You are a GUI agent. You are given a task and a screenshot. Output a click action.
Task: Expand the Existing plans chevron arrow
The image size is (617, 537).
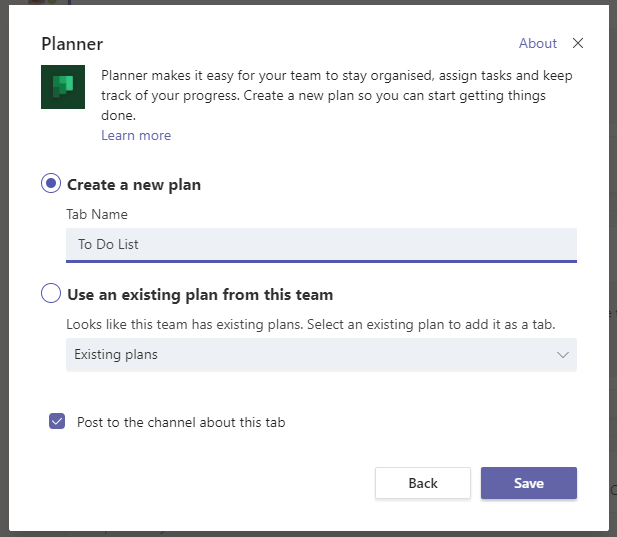(x=563, y=355)
